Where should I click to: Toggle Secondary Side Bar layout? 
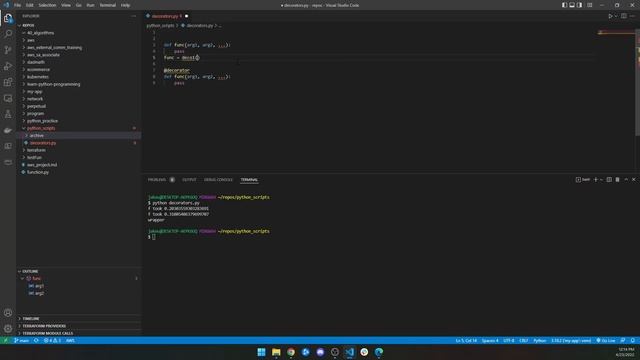pos(579,5)
